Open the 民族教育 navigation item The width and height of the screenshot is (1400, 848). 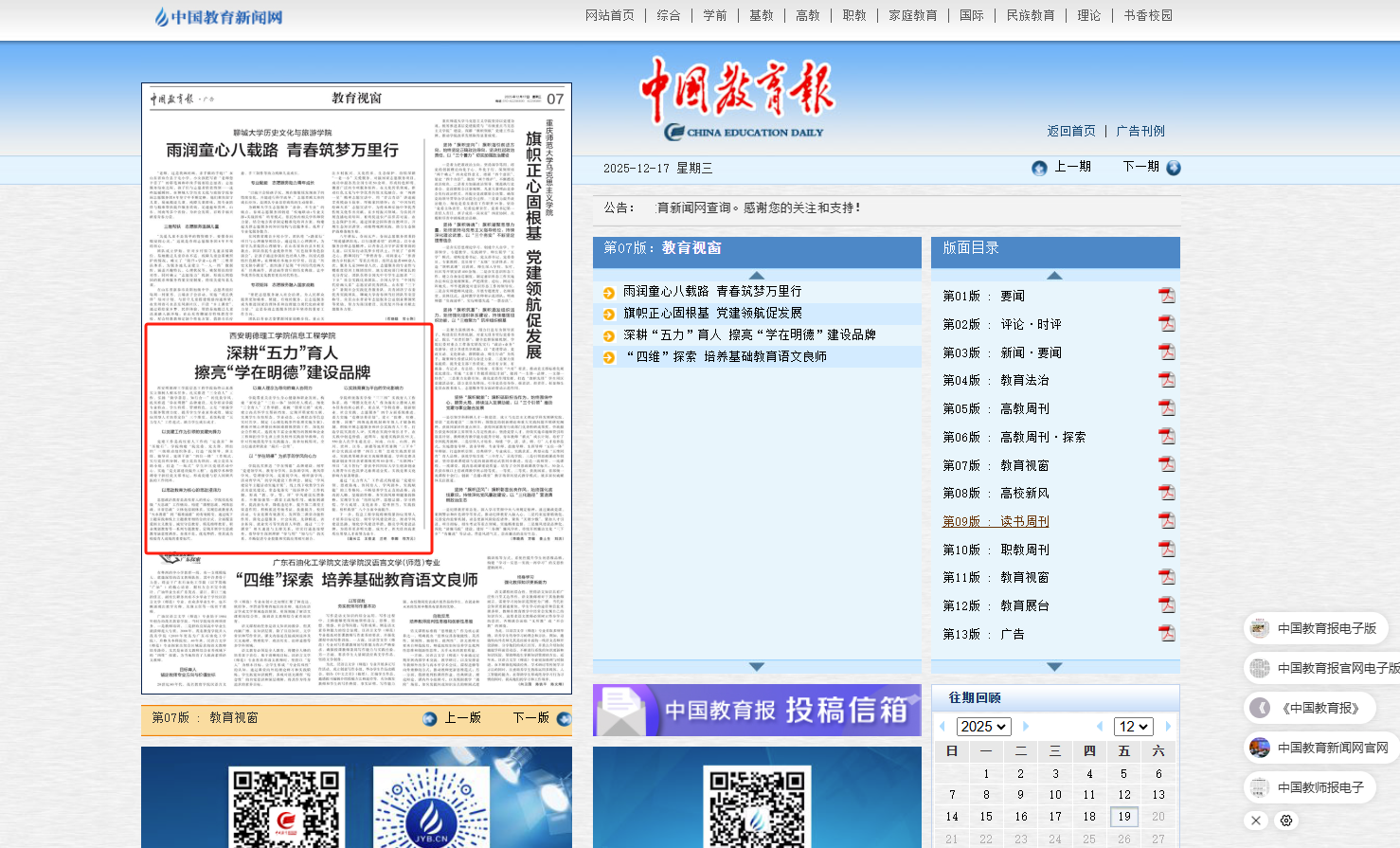(1031, 15)
